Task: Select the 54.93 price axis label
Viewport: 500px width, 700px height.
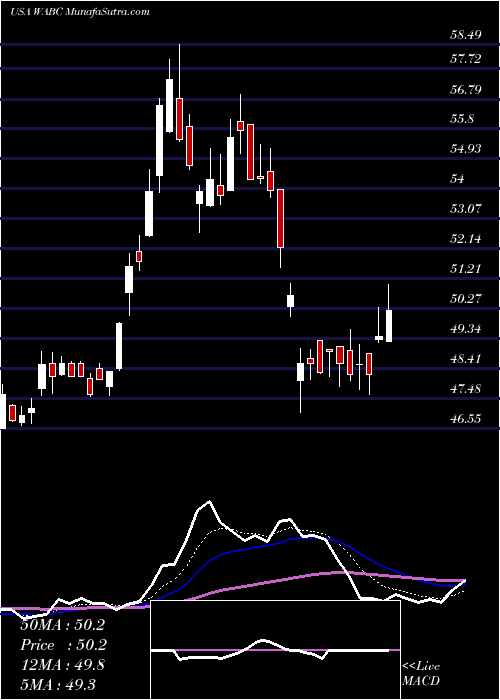Action: (466, 149)
